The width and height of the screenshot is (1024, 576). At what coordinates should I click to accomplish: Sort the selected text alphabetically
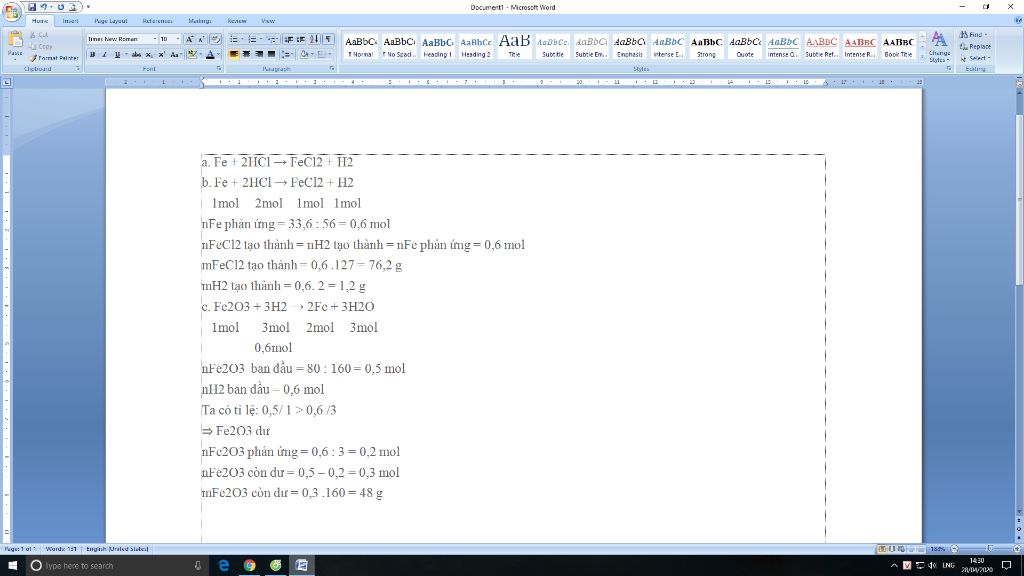314,39
